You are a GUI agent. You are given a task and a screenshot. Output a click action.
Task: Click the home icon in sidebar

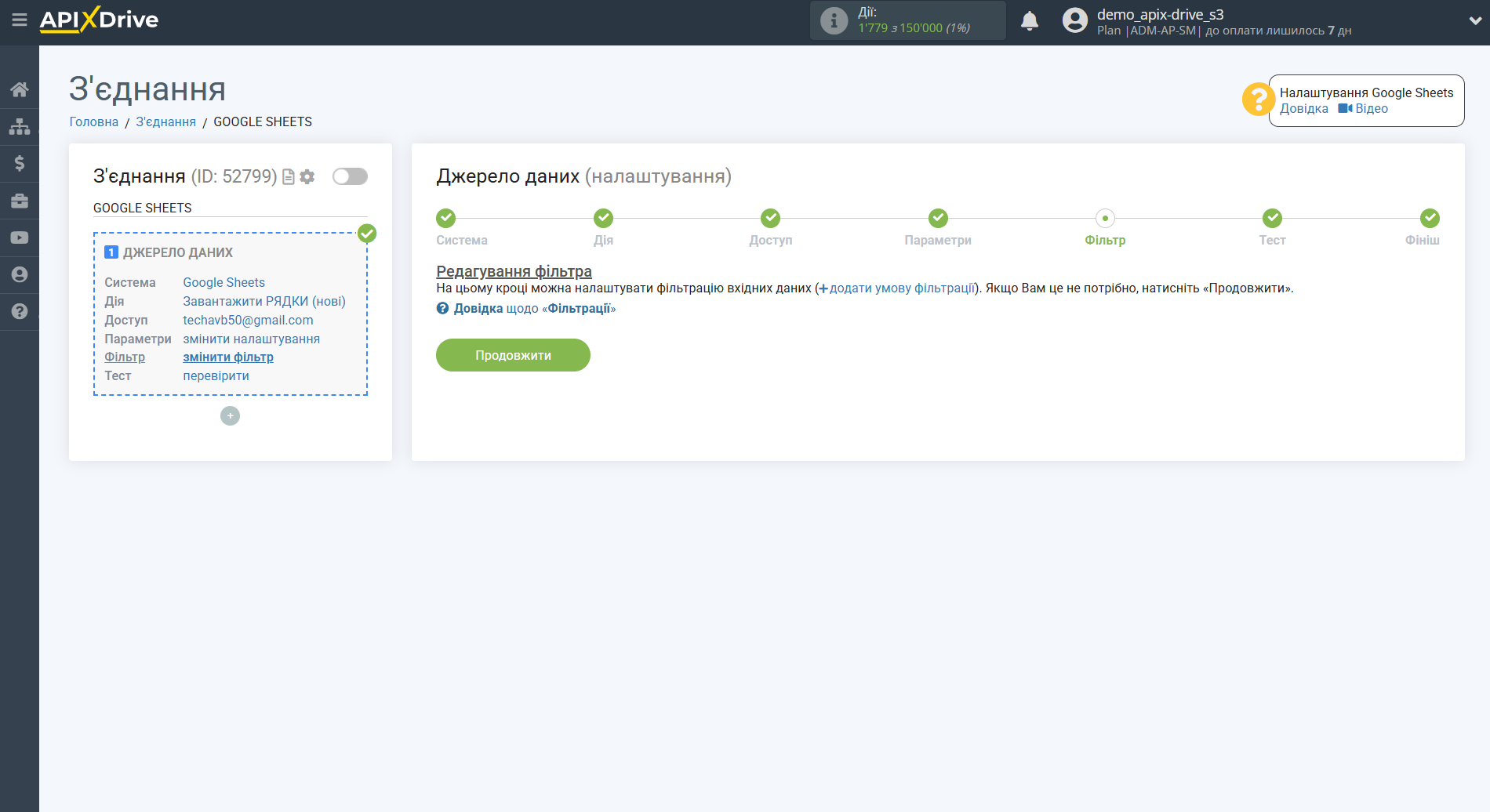coord(20,89)
